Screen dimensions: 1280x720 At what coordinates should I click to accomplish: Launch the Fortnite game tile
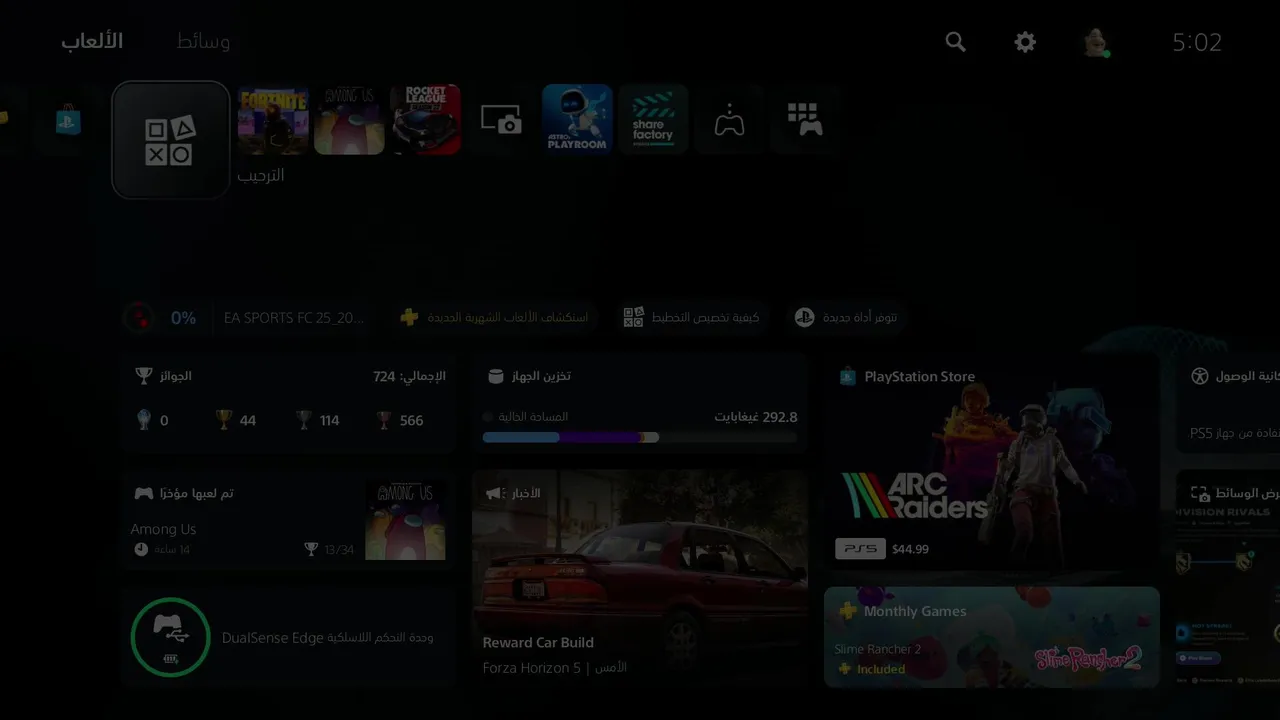coord(273,119)
